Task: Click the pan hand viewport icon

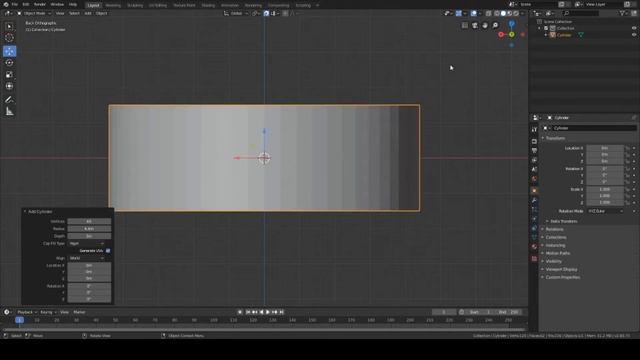Action: click(485, 25)
